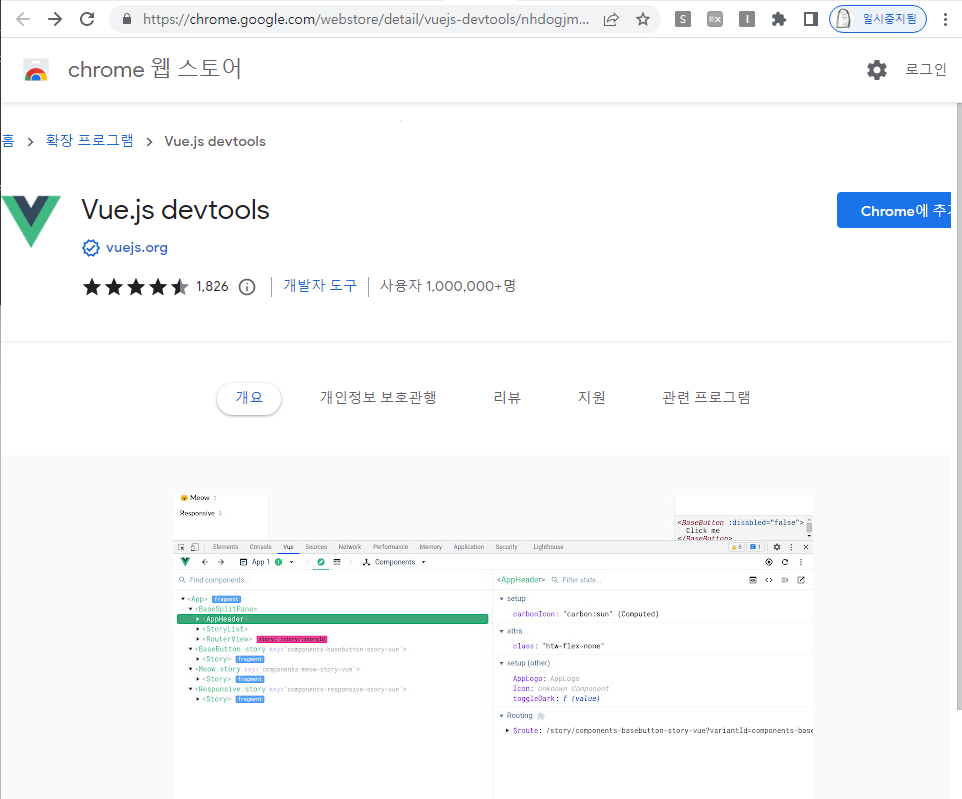Viewport: 962px width, 799px height.
Task: Open the vuejs.org publisher link
Action: pos(136,248)
